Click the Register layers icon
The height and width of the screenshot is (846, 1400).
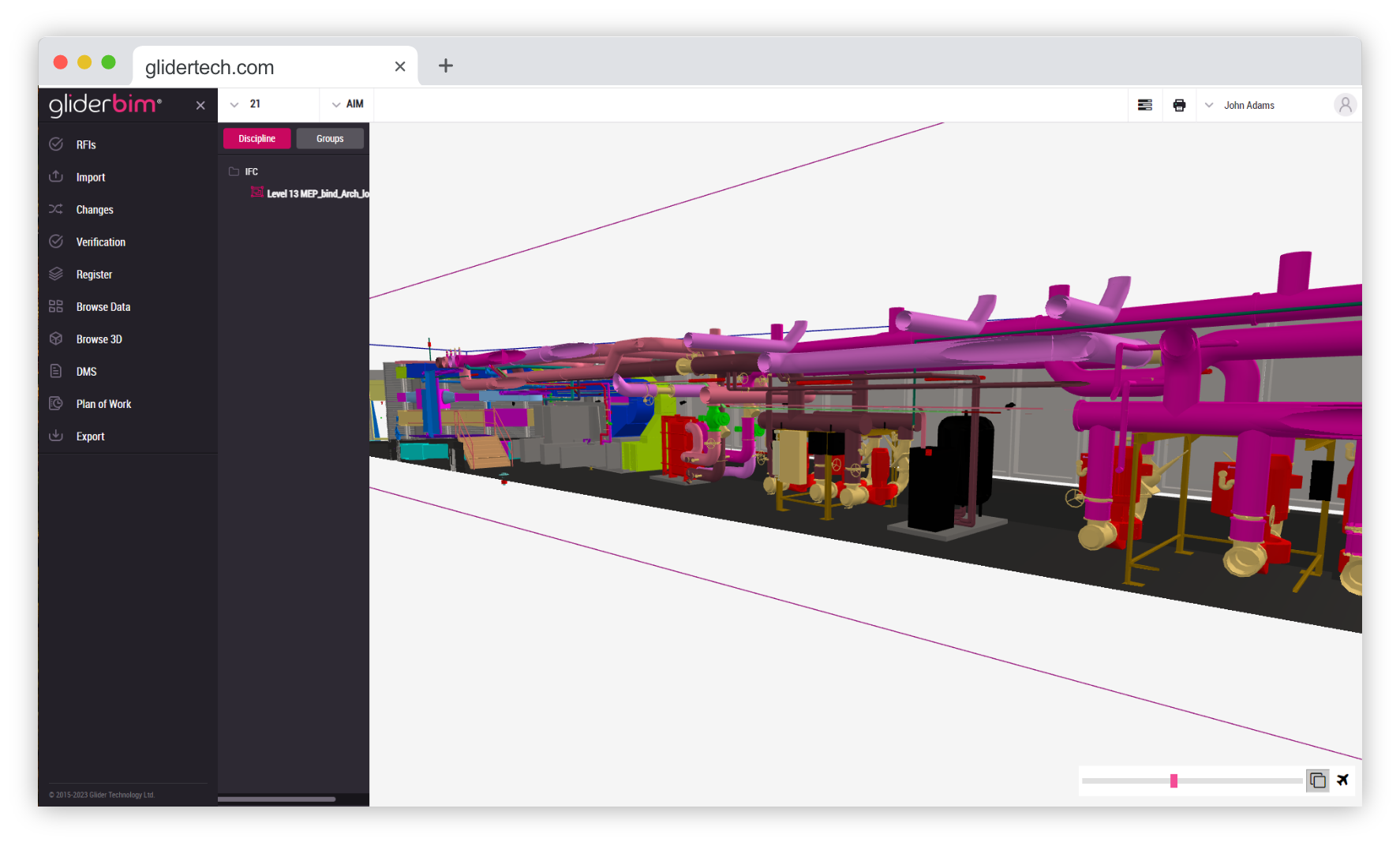(56, 275)
